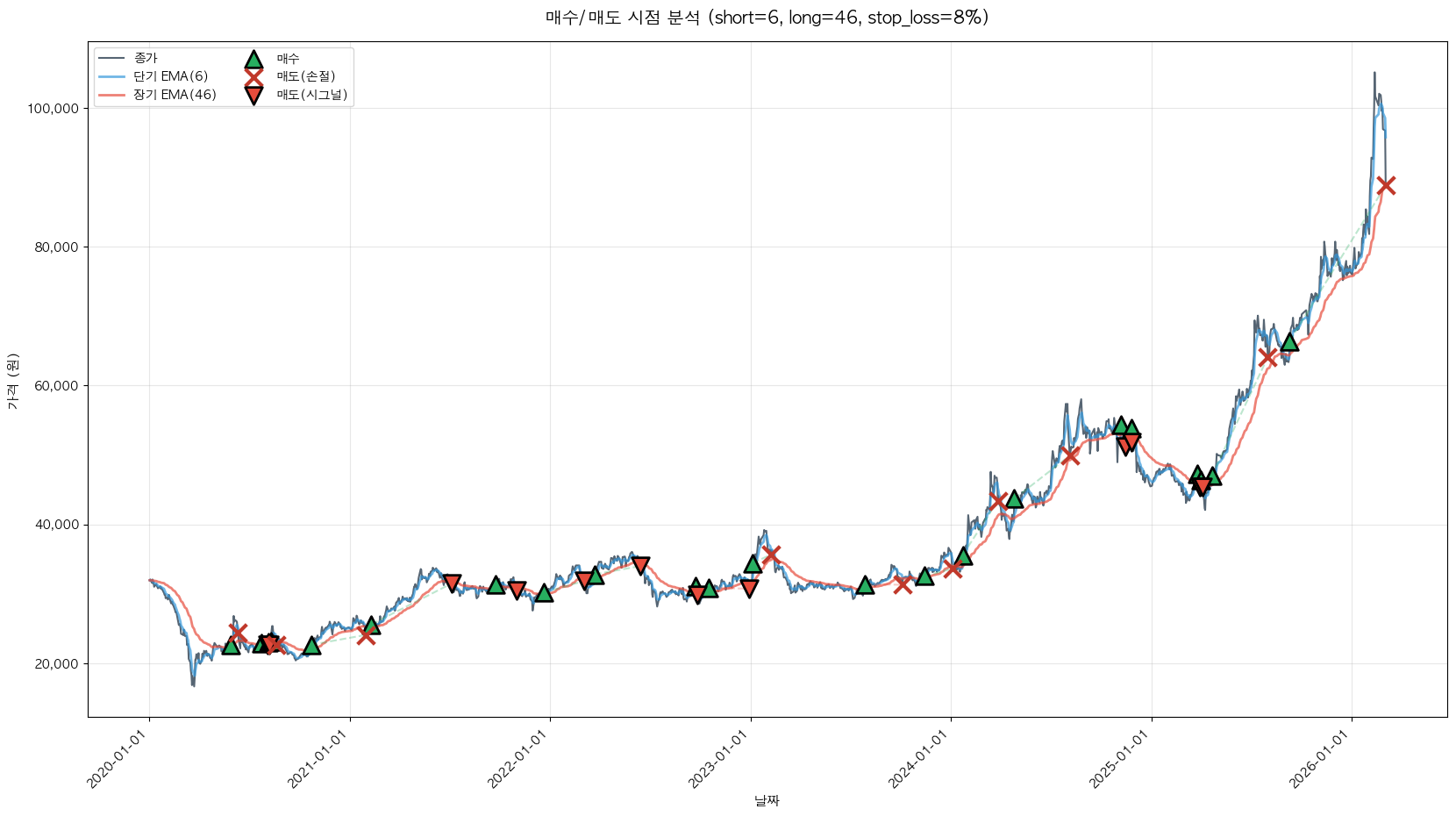Click the 100,000 y-axis tick label
This screenshot has width=1456, height=816.
[54, 109]
